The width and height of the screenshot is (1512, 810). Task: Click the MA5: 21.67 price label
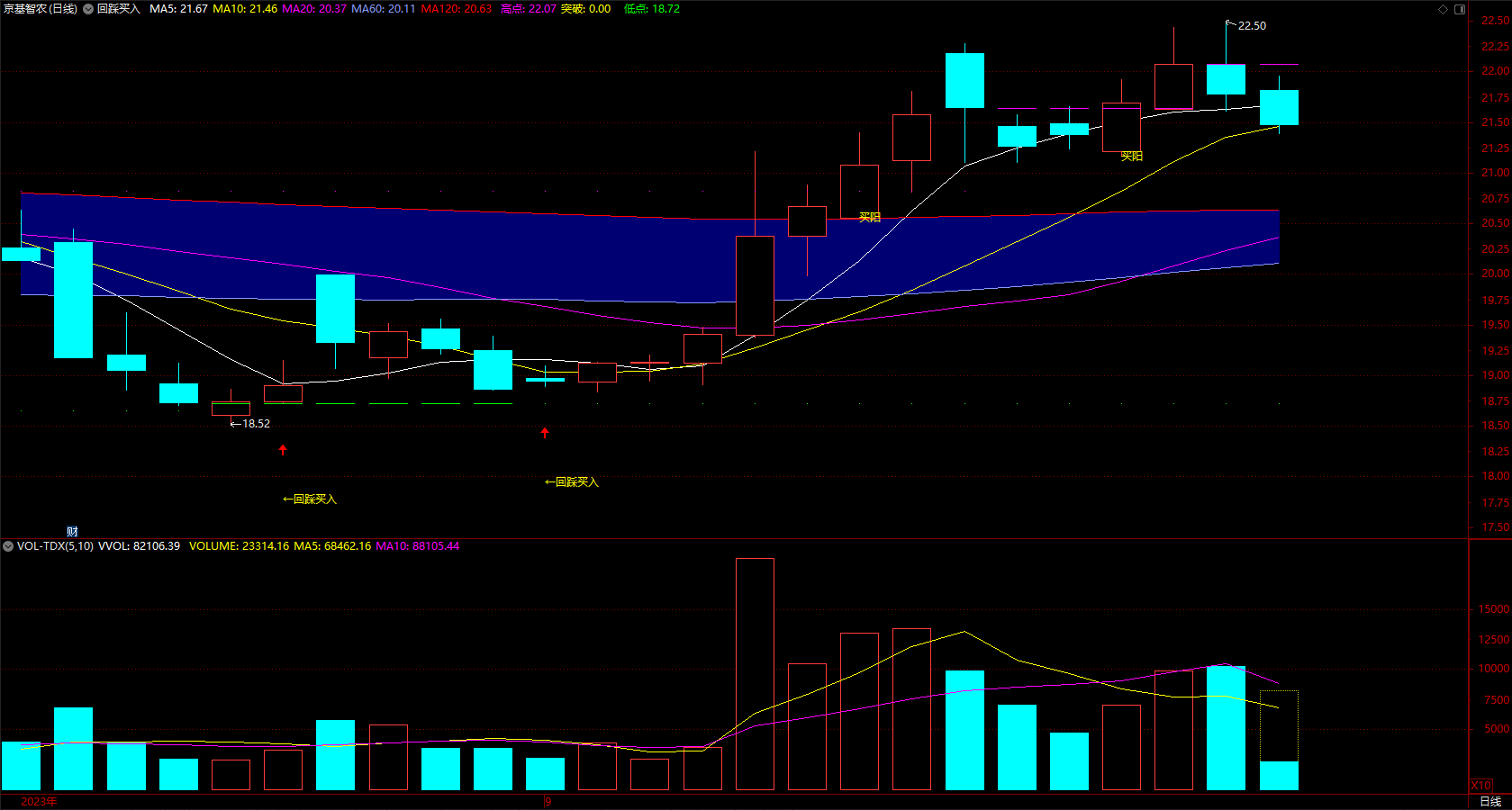(x=178, y=9)
